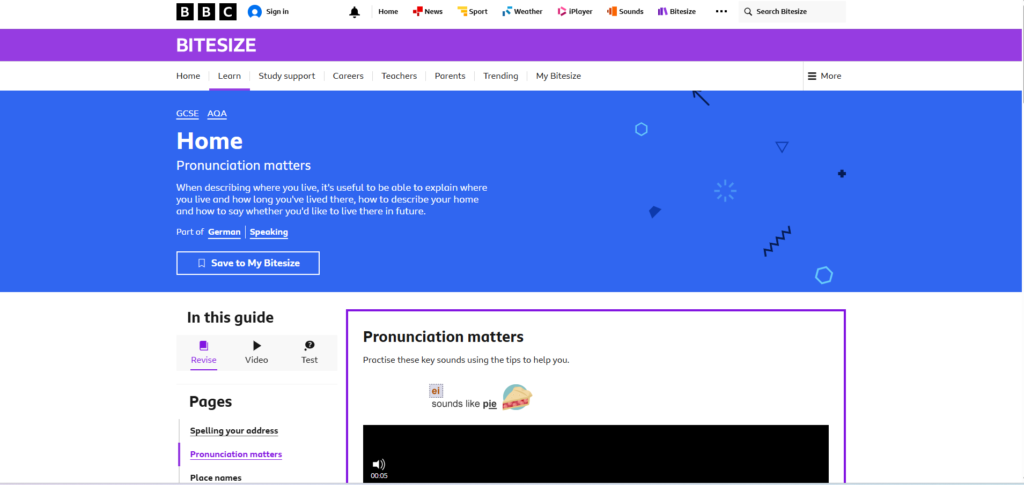Viewport: 1024px width, 485px height.
Task: Expand the More hamburger menu
Action: click(x=824, y=76)
